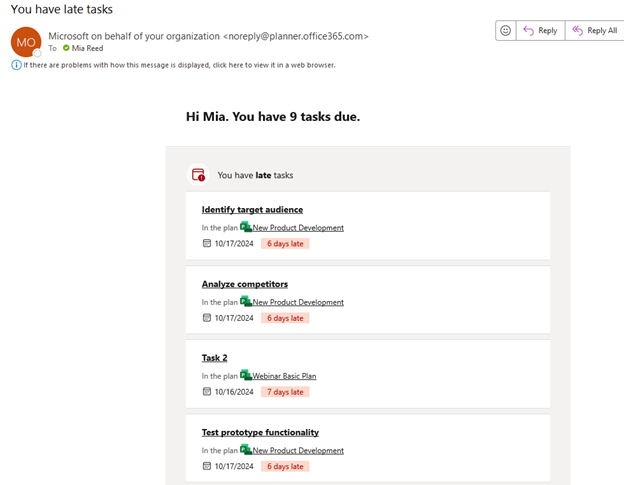Image resolution: width=624 pixels, height=485 pixels.
Task: Open the Webinar Basic Plan link
Action: 284,376
